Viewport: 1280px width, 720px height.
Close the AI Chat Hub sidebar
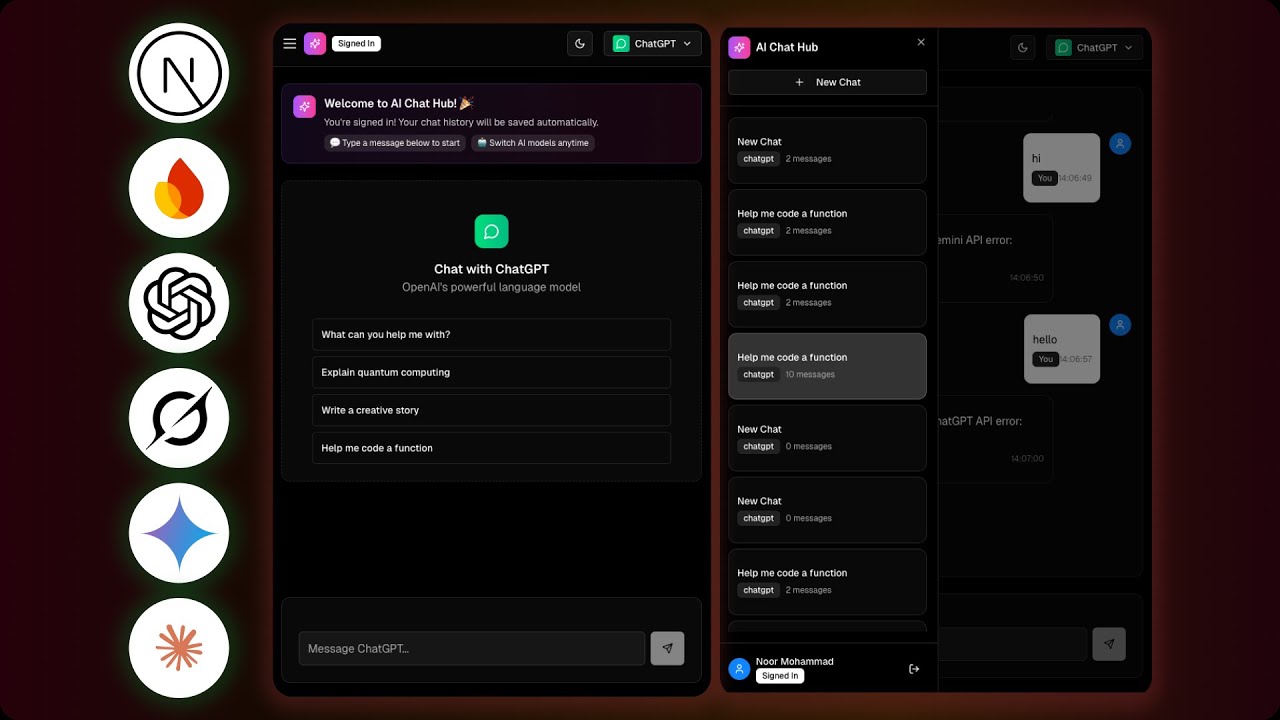tap(921, 42)
